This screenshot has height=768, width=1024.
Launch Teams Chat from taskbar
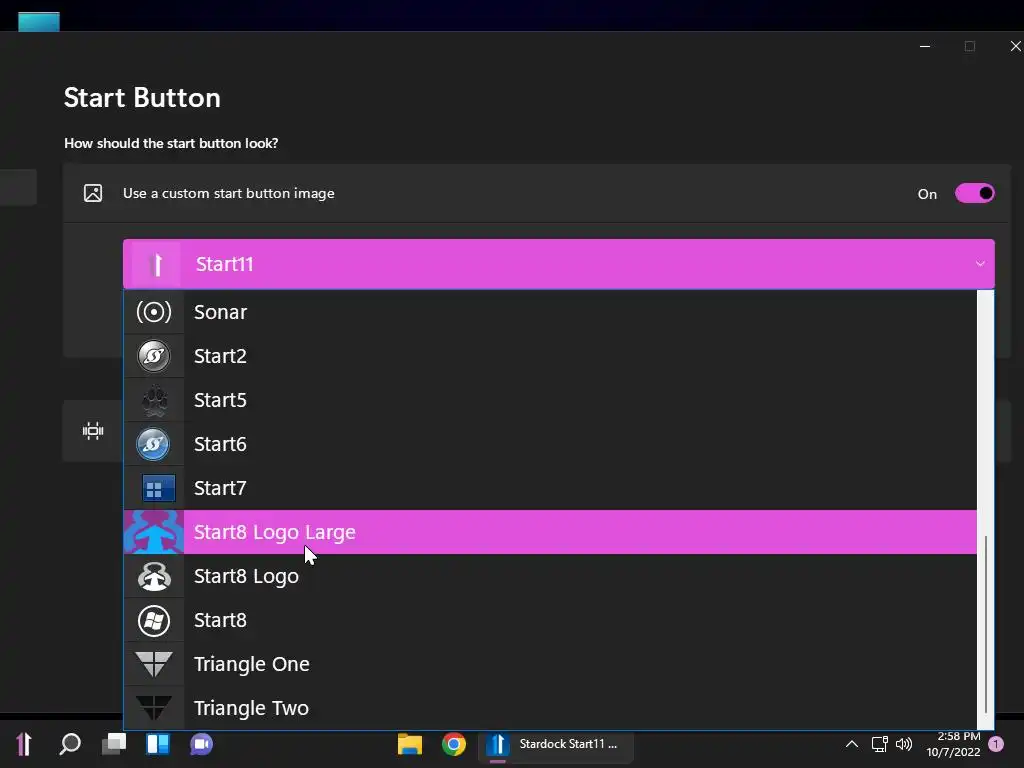point(202,744)
